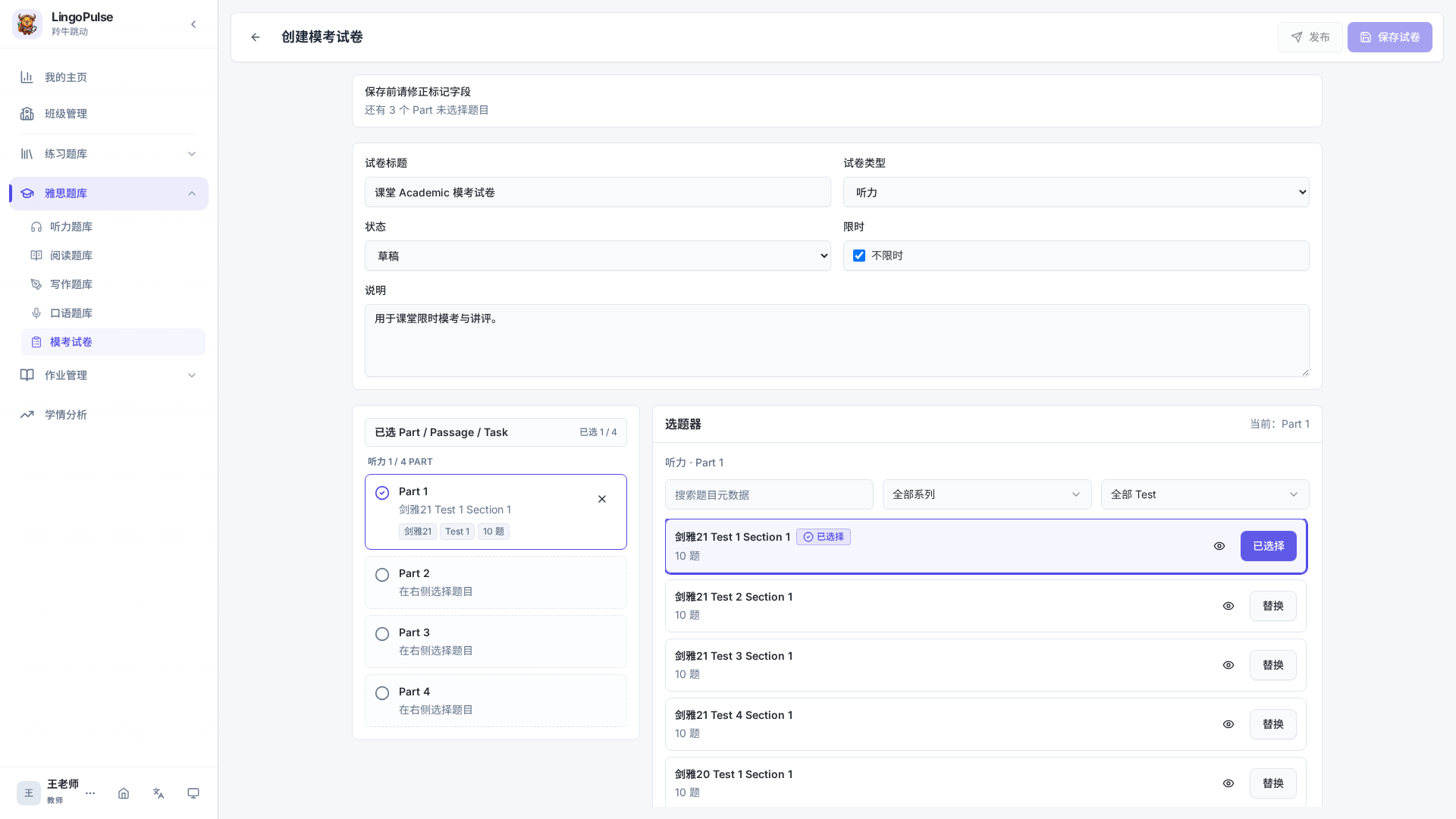The width and height of the screenshot is (1456, 819).
Task: Open the 状态 dropdown showing 草稿
Action: [x=598, y=256]
